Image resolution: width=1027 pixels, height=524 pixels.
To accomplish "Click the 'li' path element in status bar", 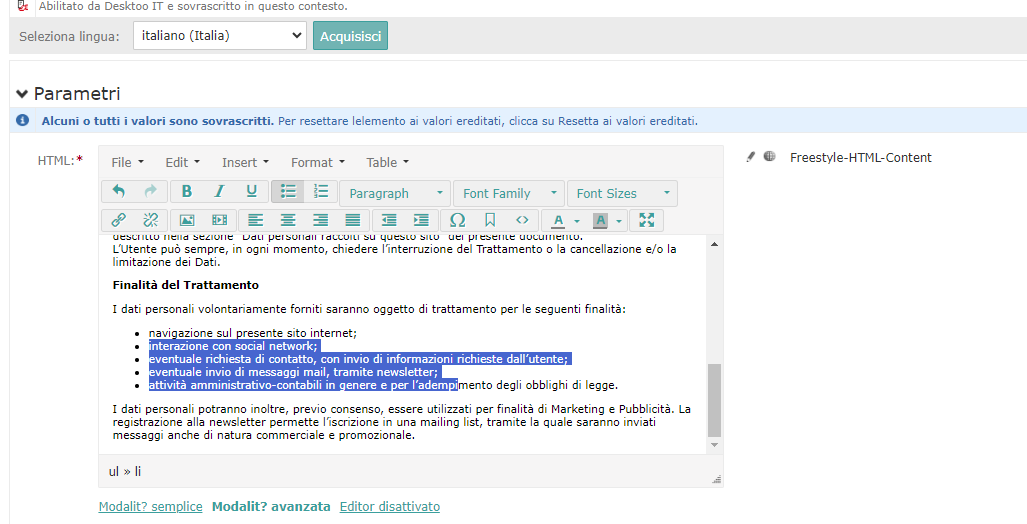I will pos(138,471).
